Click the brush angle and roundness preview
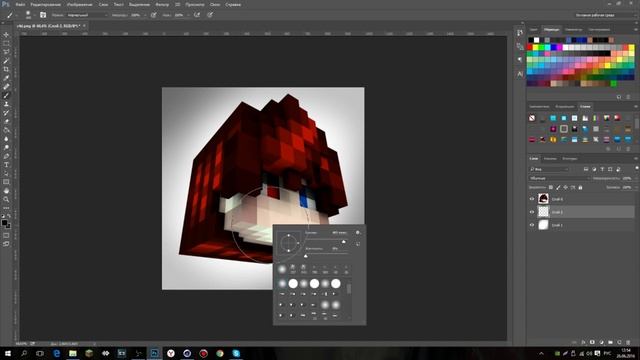This screenshot has width=640, height=360. point(288,243)
